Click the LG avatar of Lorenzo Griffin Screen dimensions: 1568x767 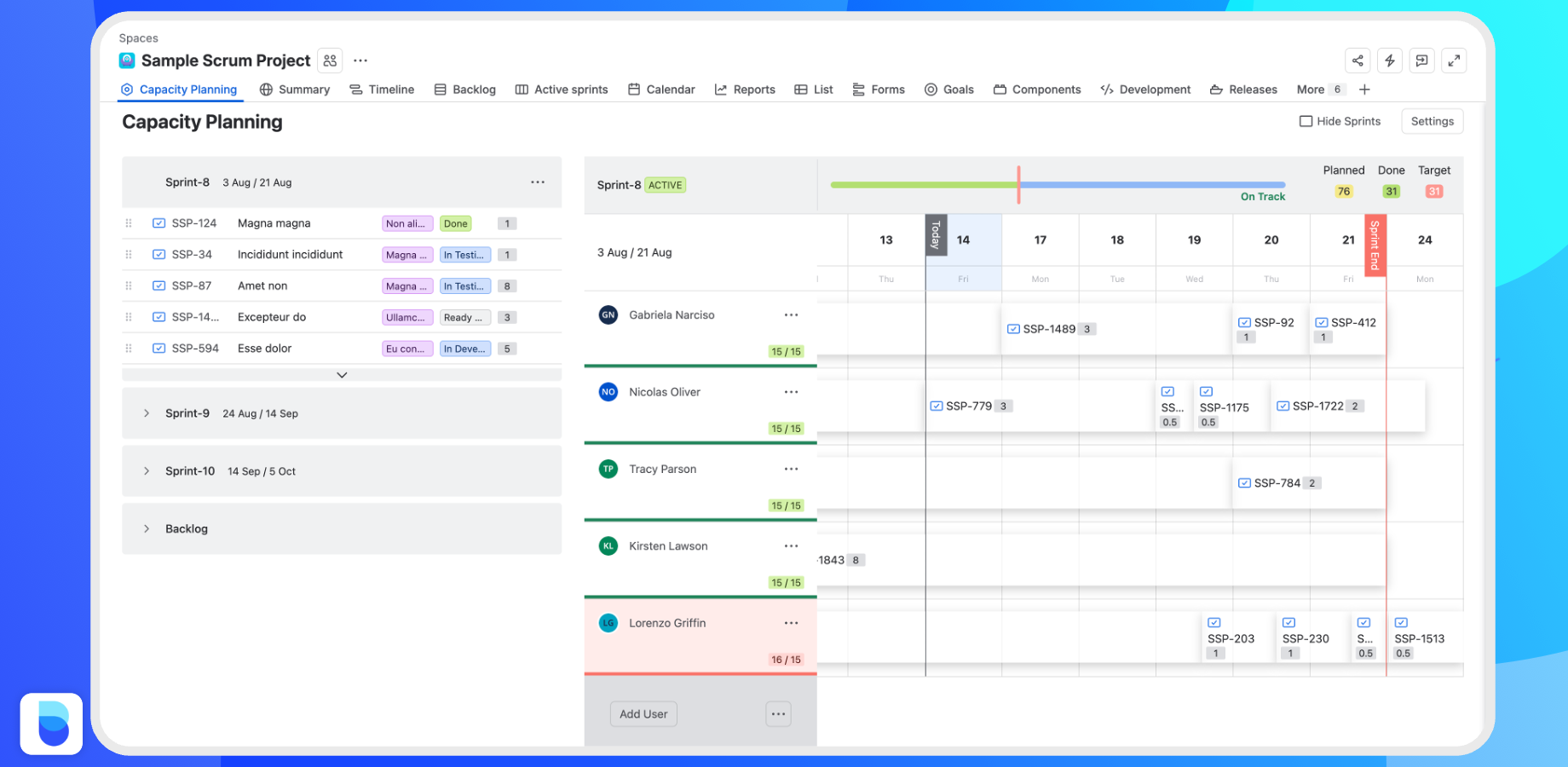pos(608,623)
